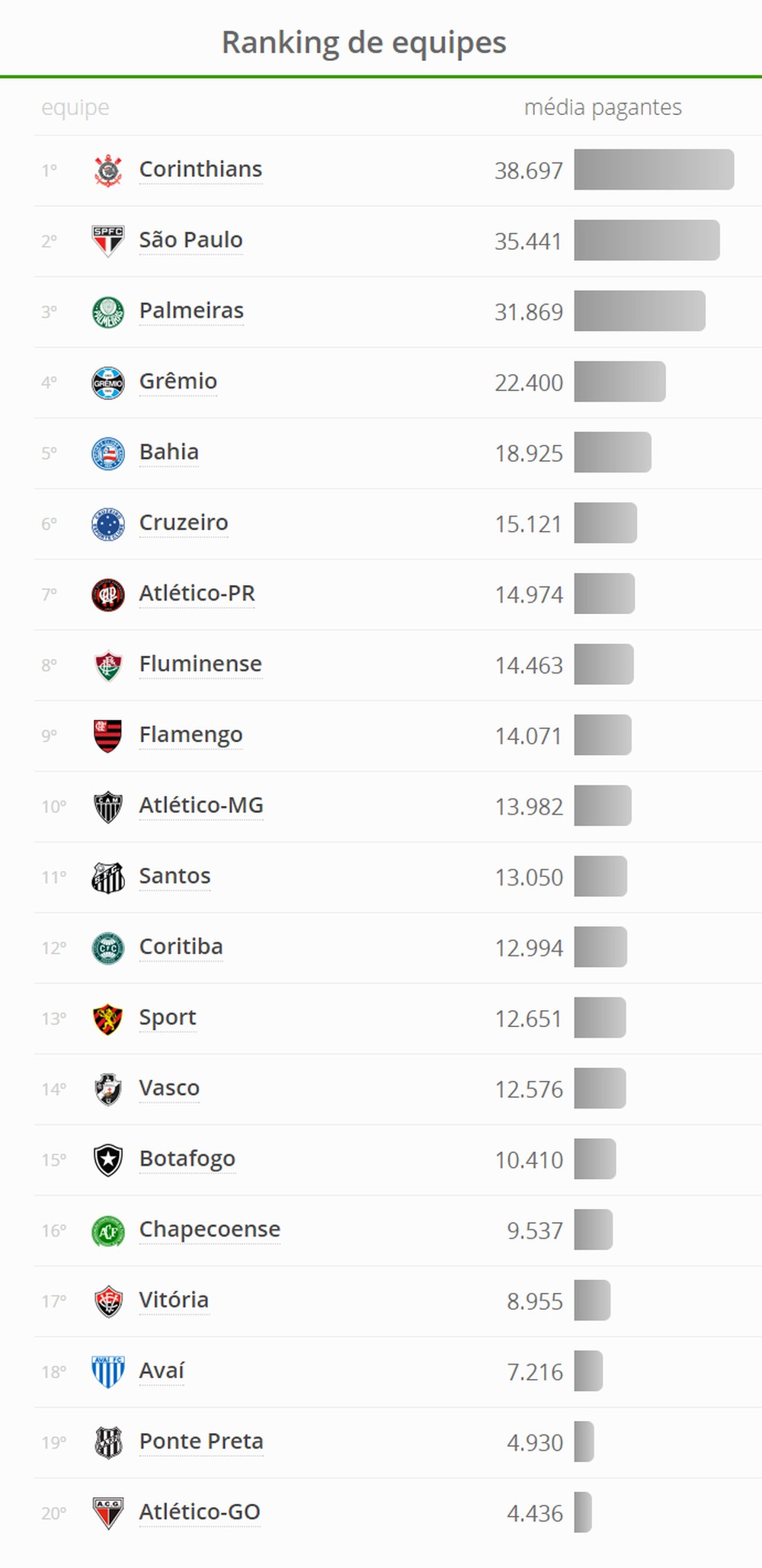Click the Chapecoense green badge icon
This screenshot has width=762, height=1568.
click(108, 1230)
